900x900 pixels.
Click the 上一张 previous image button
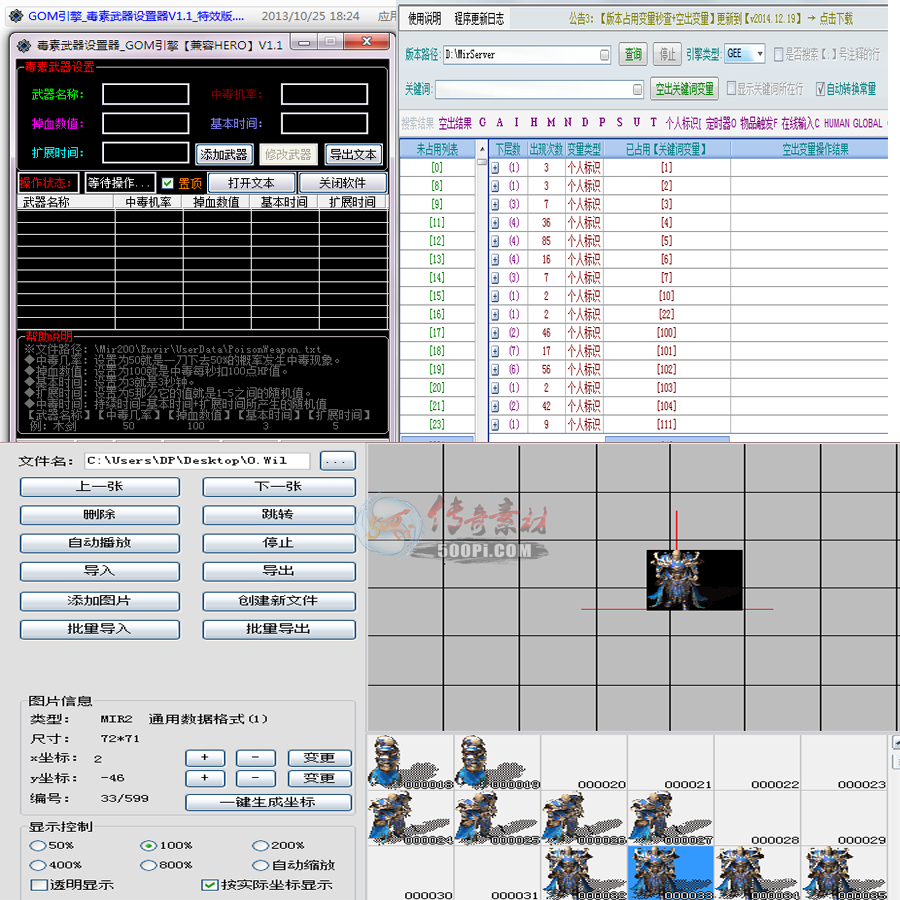click(100, 487)
